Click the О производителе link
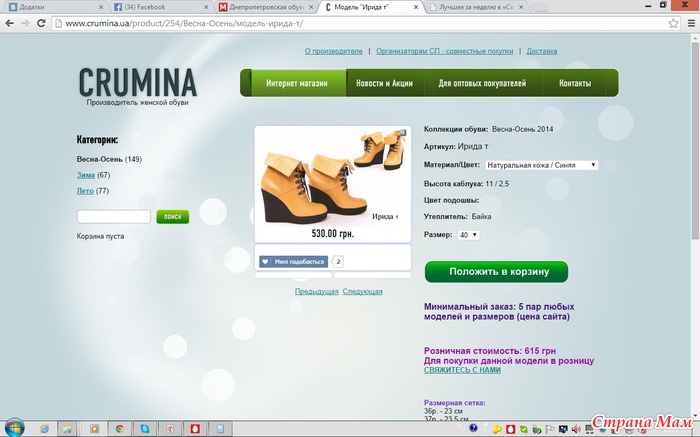The width and height of the screenshot is (700, 437). [333, 51]
